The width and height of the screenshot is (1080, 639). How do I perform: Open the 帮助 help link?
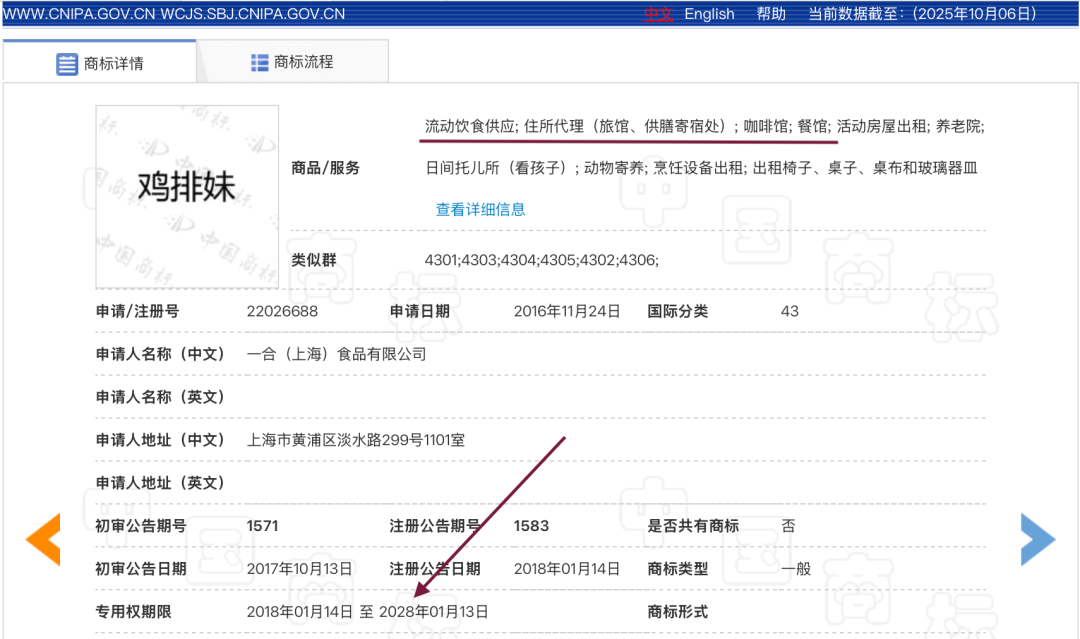click(x=771, y=14)
